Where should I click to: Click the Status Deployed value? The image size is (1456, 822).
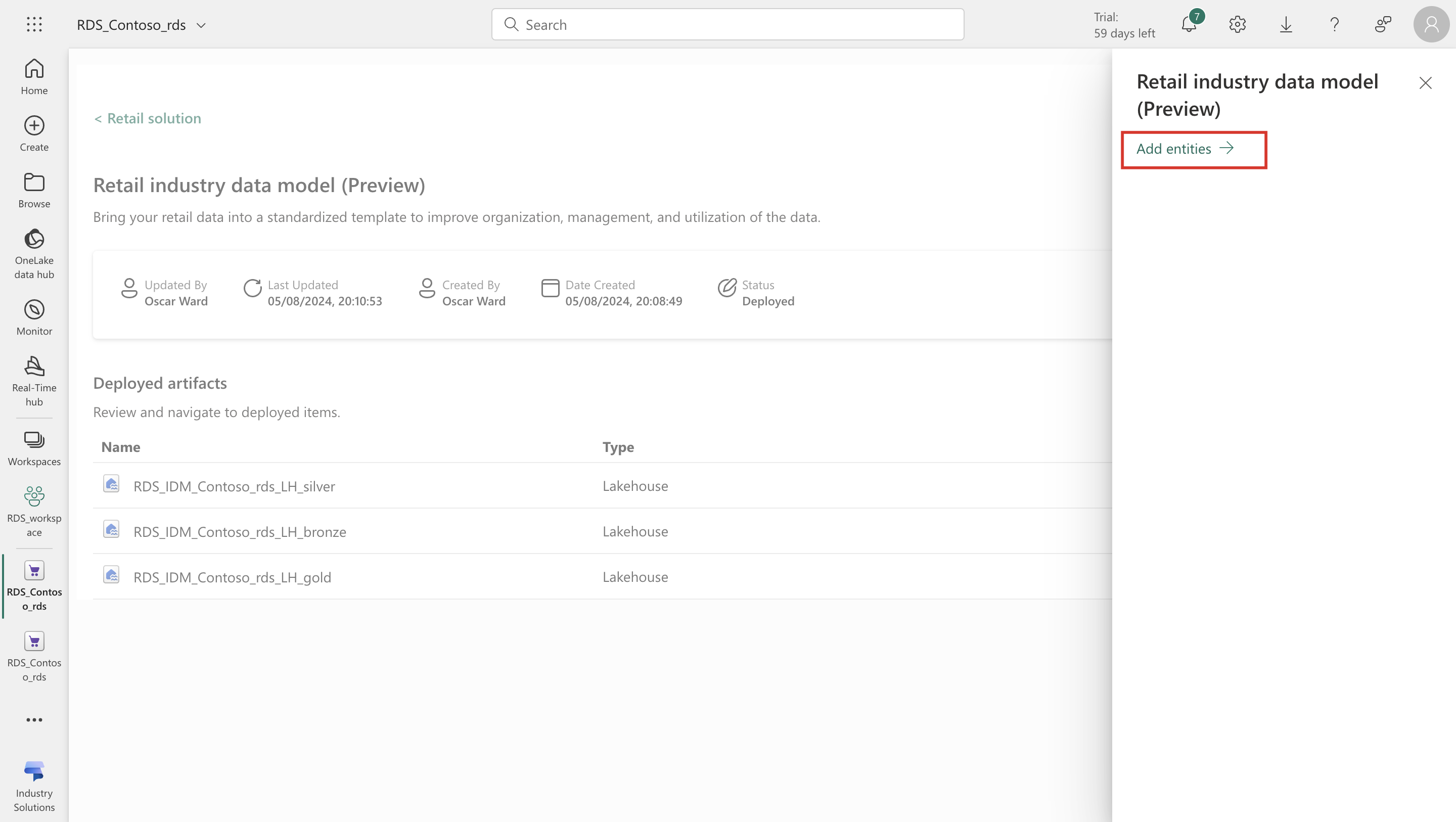[767, 301]
